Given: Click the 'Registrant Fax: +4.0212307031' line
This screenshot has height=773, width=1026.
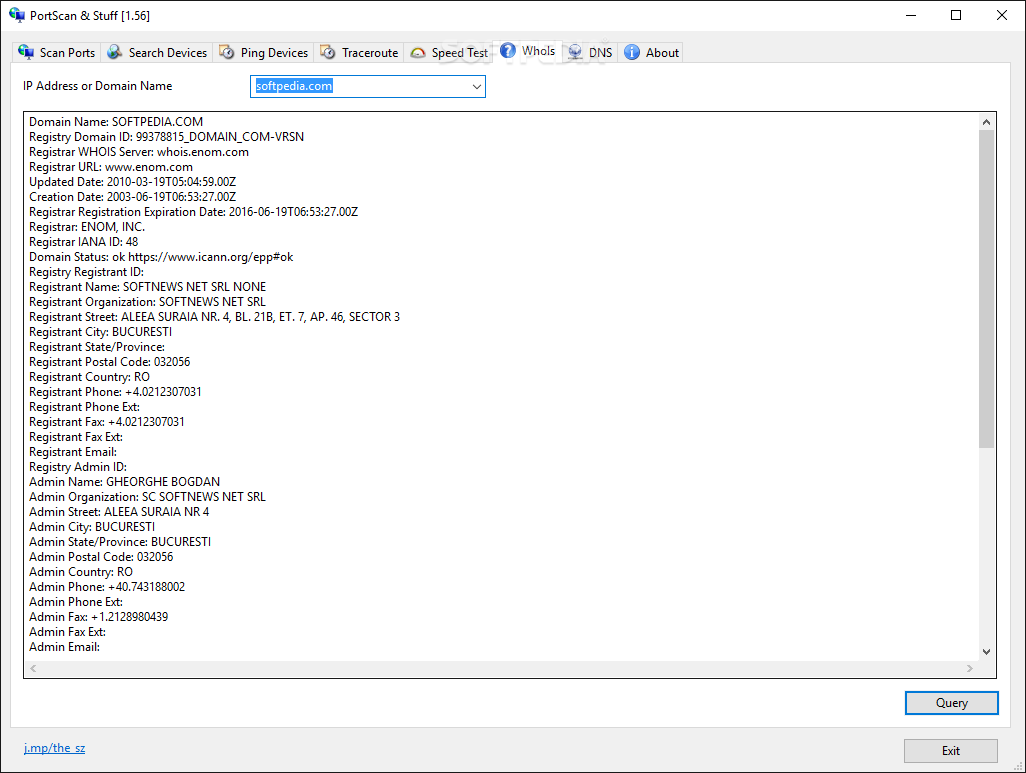Looking at the screenshot, I should click(107, 422).
